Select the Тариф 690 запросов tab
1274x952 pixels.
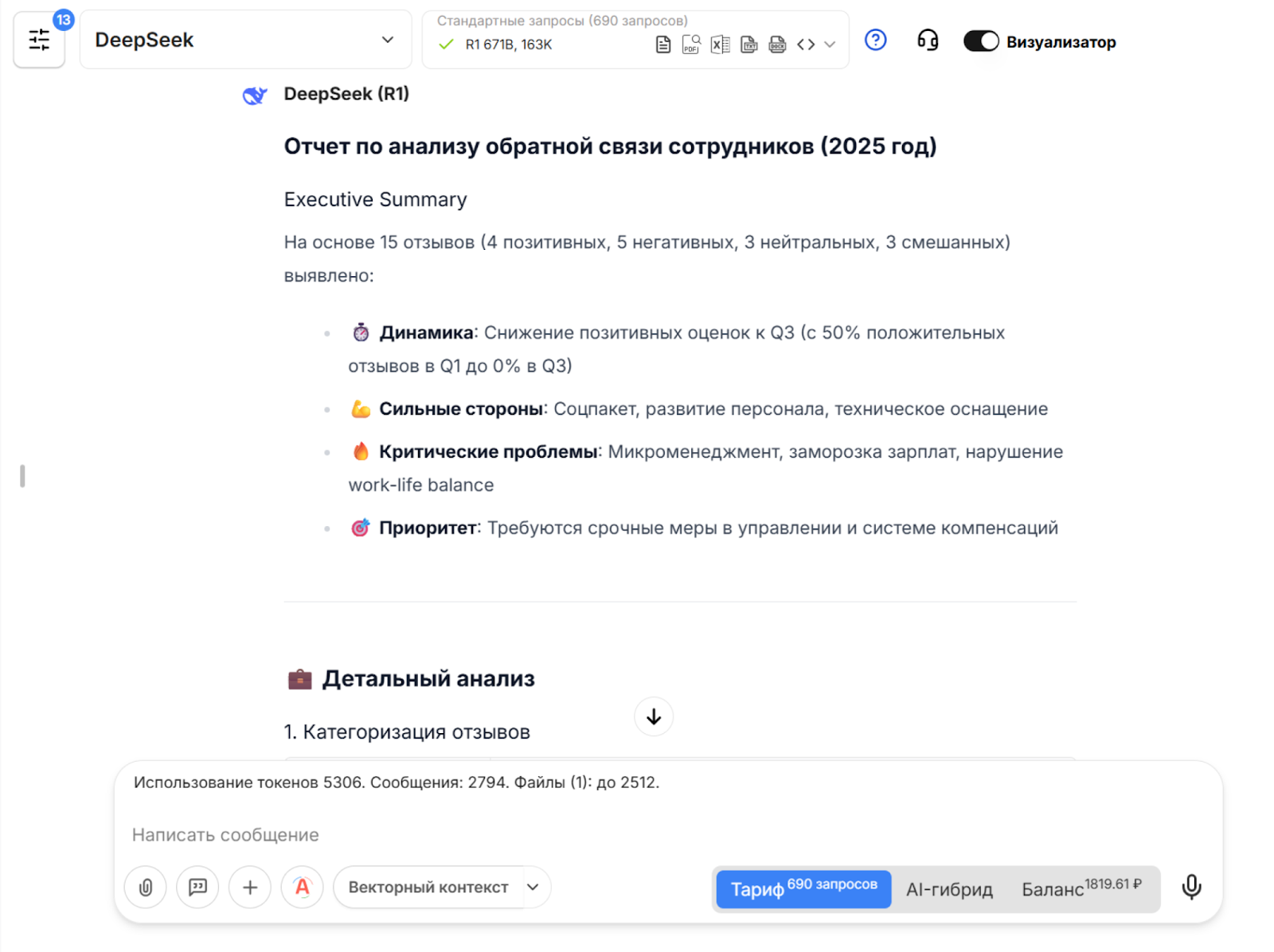[x=803, y=888]
